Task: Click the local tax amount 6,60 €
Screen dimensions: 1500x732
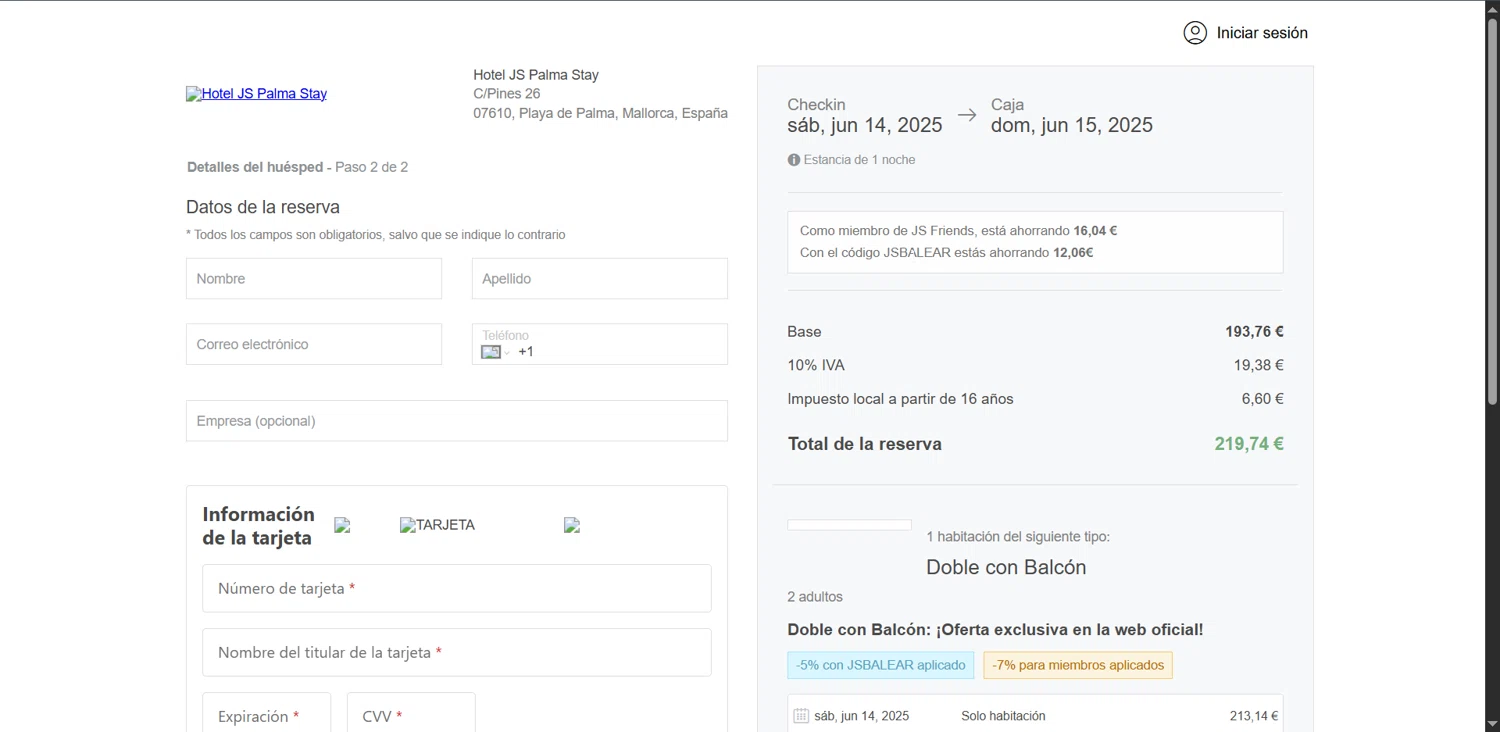Action: [1262, 399]
